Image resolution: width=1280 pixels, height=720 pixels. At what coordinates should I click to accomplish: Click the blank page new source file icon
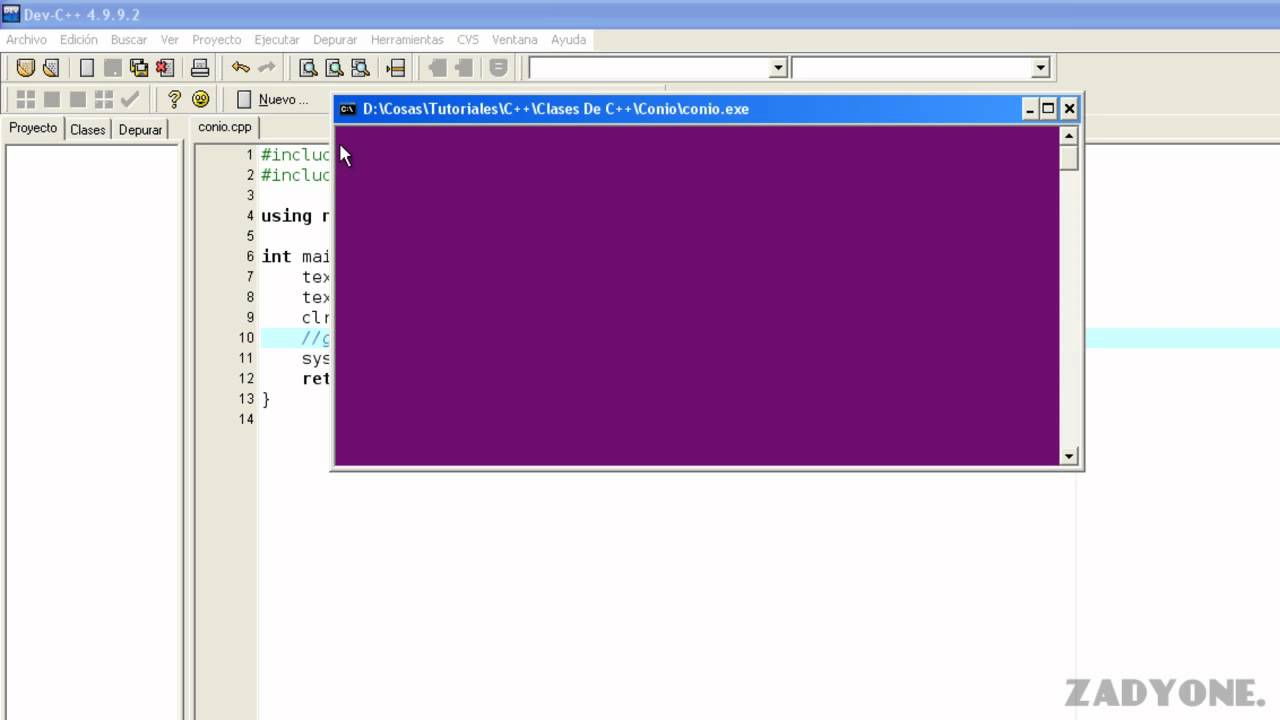pos(87,68)
